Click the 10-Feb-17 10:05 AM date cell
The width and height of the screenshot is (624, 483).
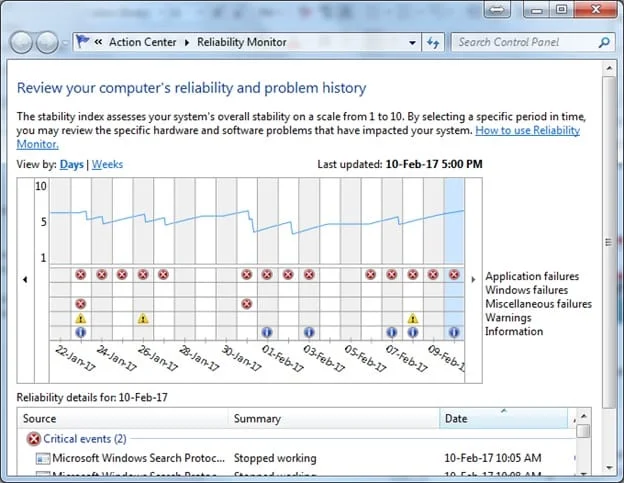point(493,458)
